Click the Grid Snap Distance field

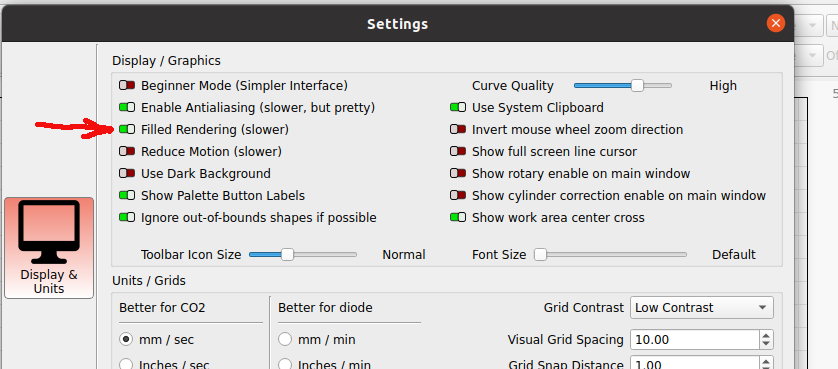click(x=695, y=364)
